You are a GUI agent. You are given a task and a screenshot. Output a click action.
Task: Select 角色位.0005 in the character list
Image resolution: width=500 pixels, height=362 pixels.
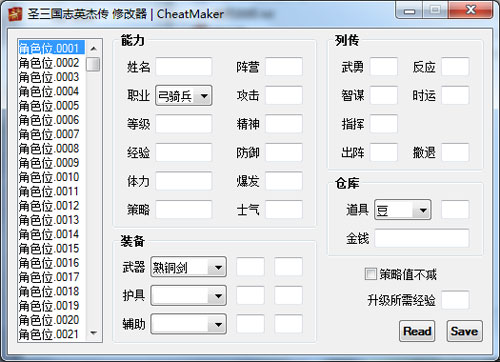click(52, 106)
